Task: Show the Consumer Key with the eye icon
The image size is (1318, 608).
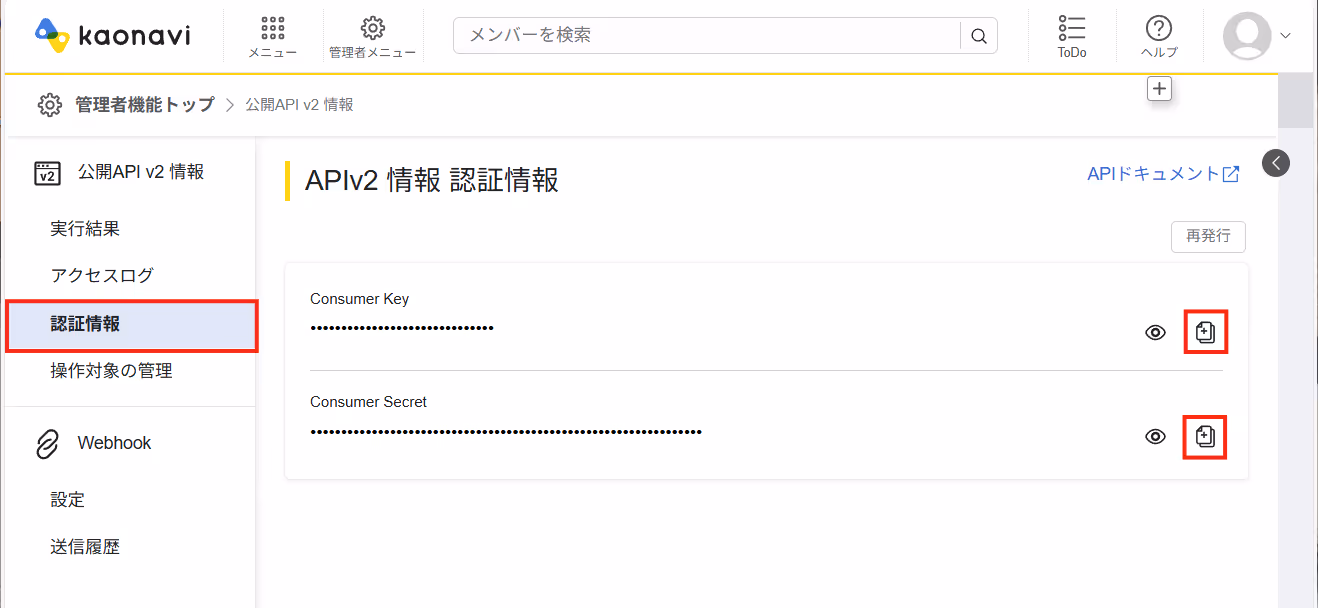Action: pyautogui.click(x=1155, y=332)
